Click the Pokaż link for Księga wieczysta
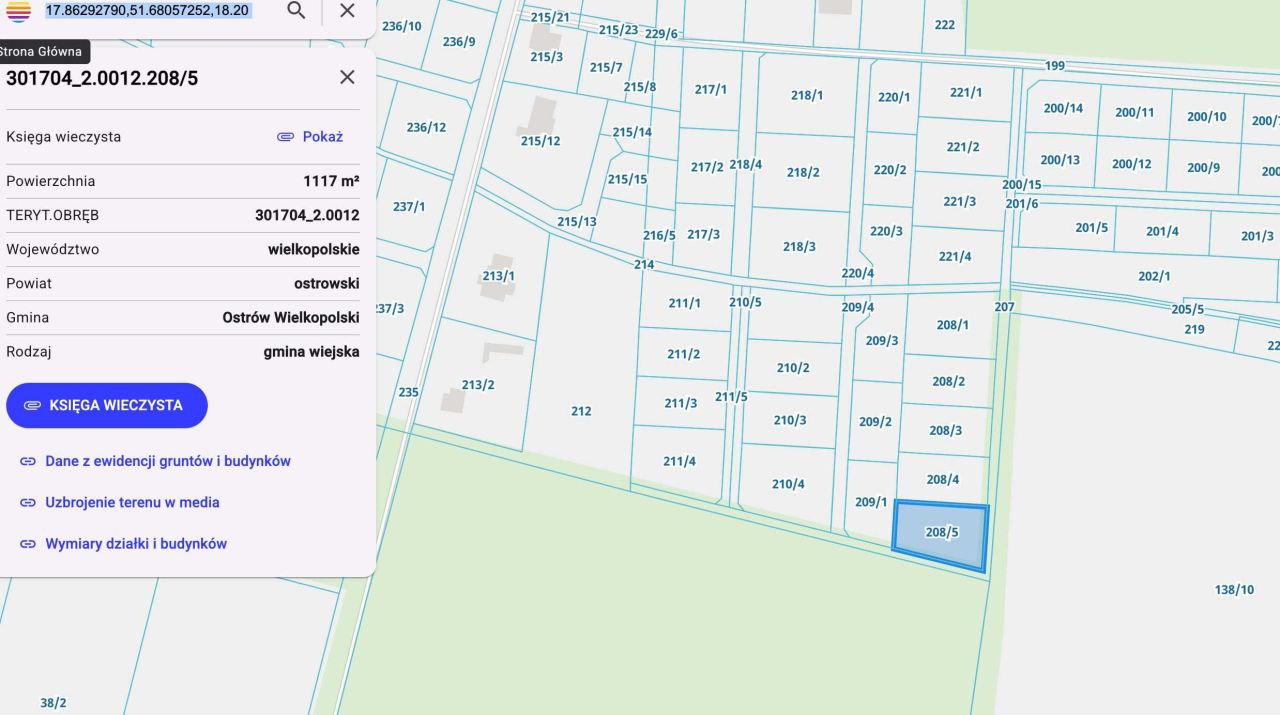The image size is (1280, 715). click(310, 137)
